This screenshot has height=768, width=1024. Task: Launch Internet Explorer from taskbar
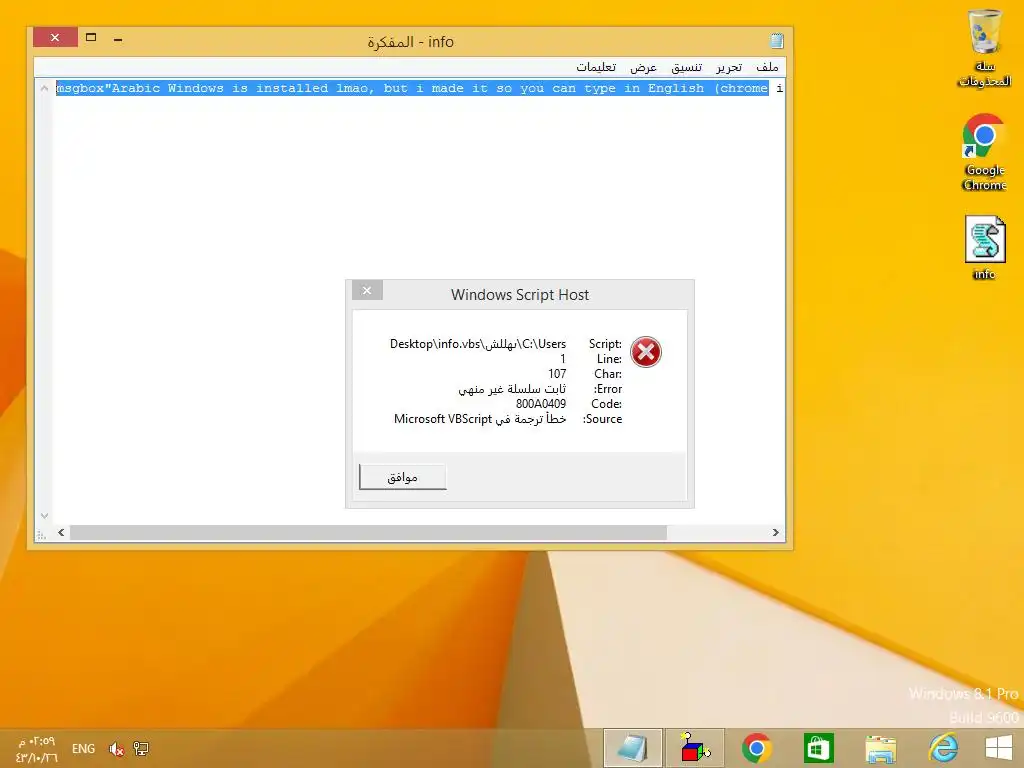coord(942,748)
